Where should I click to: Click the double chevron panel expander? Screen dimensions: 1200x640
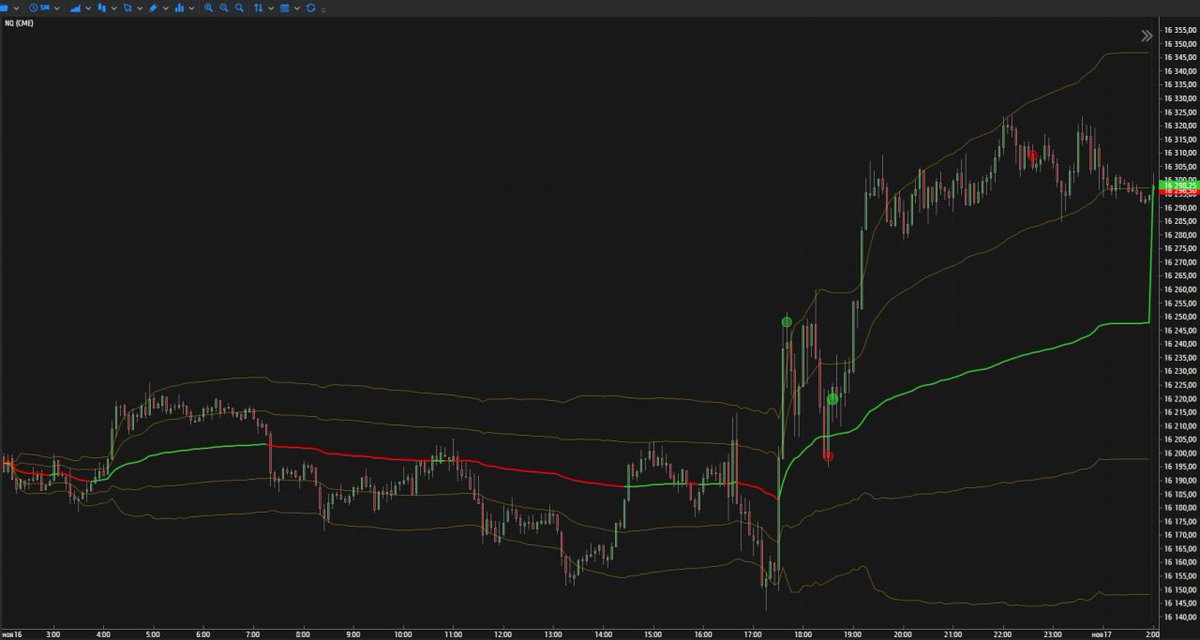(x=1147, y=36)
